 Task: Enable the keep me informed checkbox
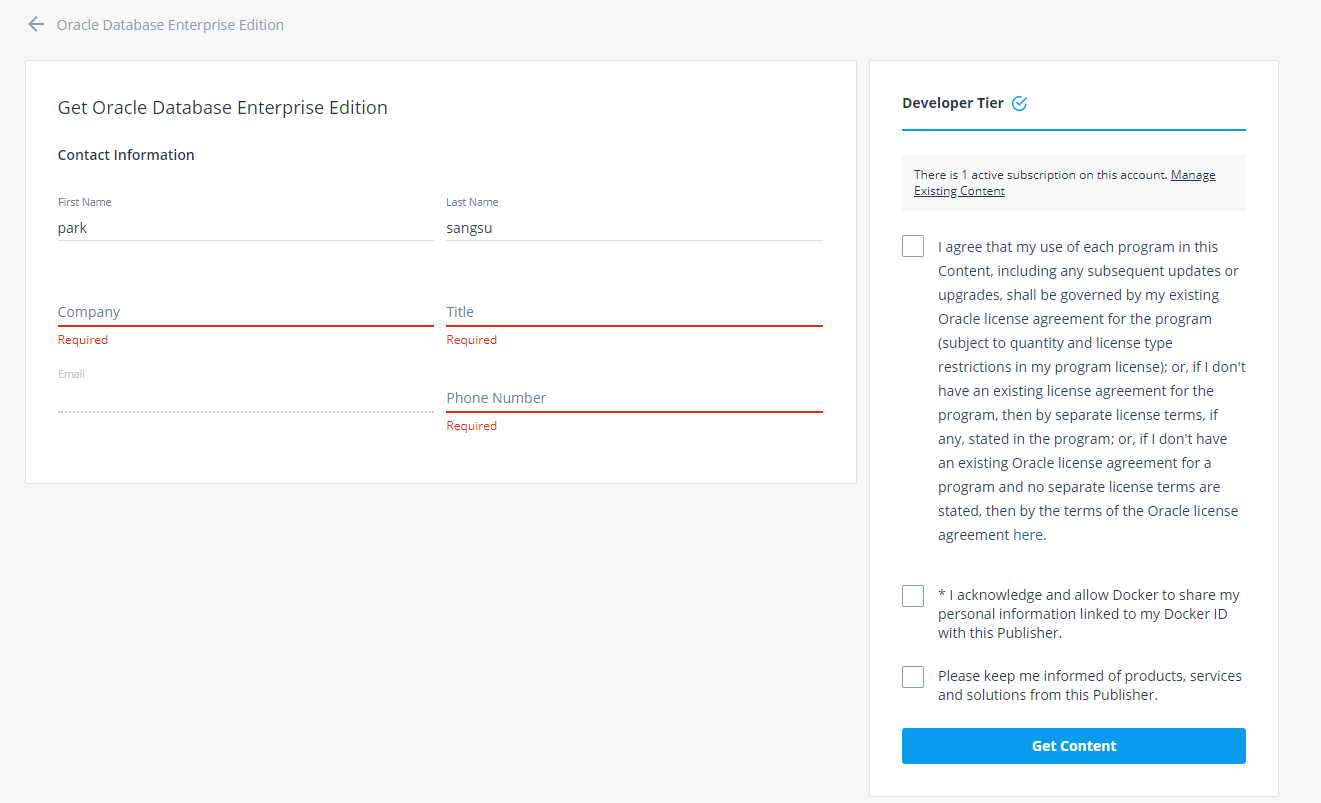tap(913, 677)
